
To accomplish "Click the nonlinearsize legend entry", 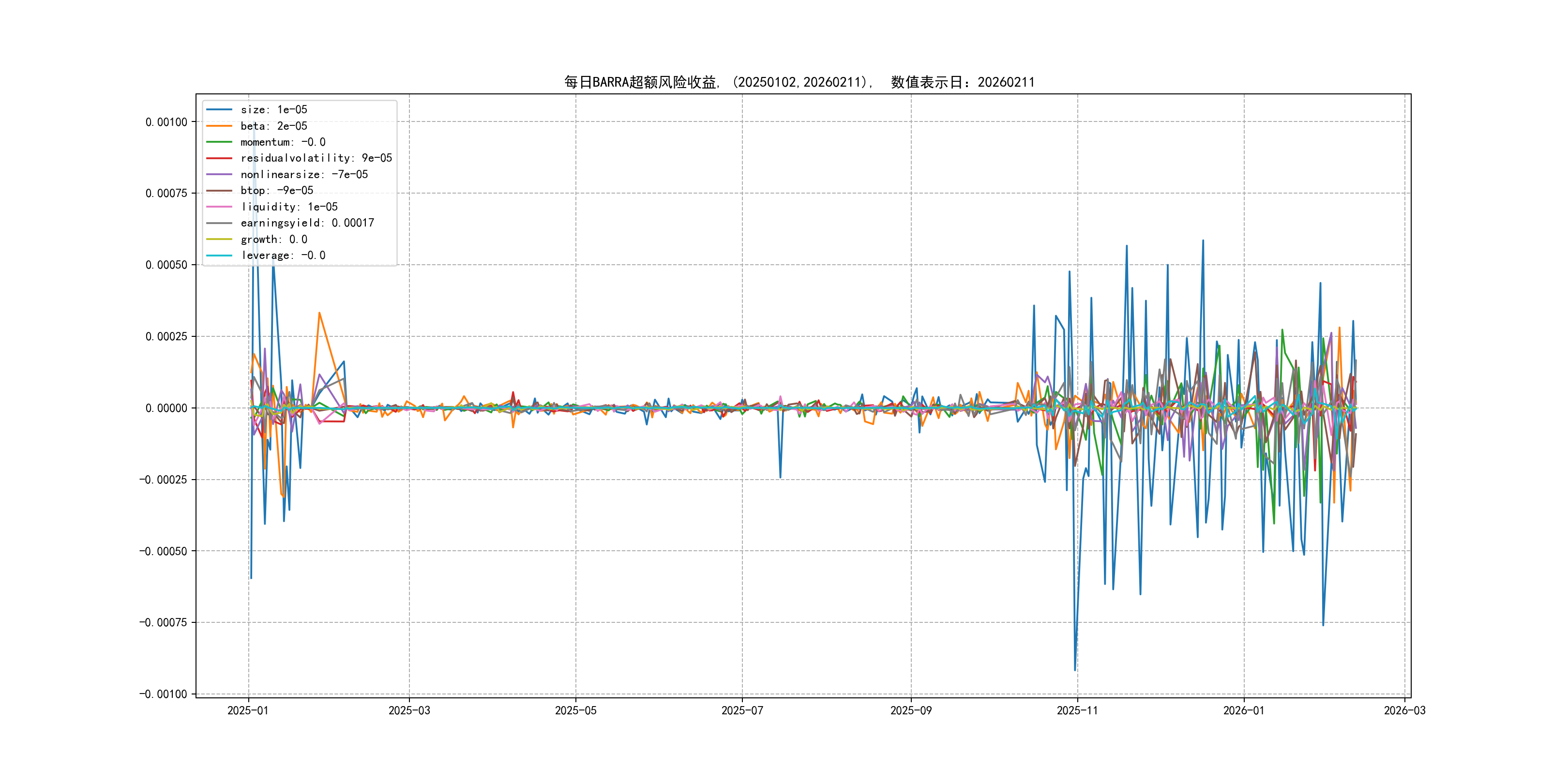I will pyautogui.click(x=304, y=175).
